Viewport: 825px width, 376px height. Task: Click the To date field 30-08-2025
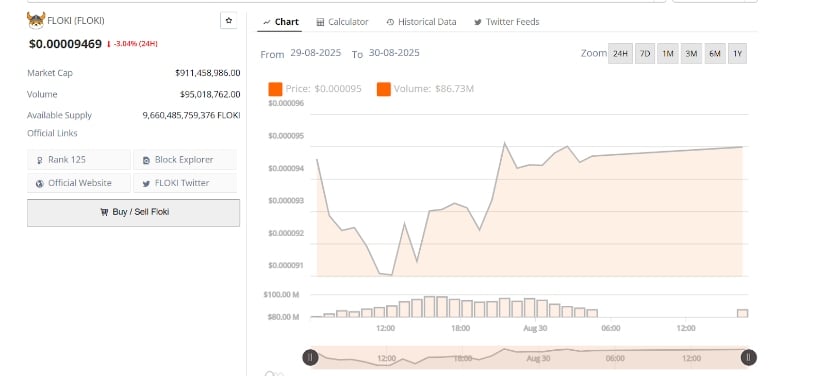(x=394, y=53)
